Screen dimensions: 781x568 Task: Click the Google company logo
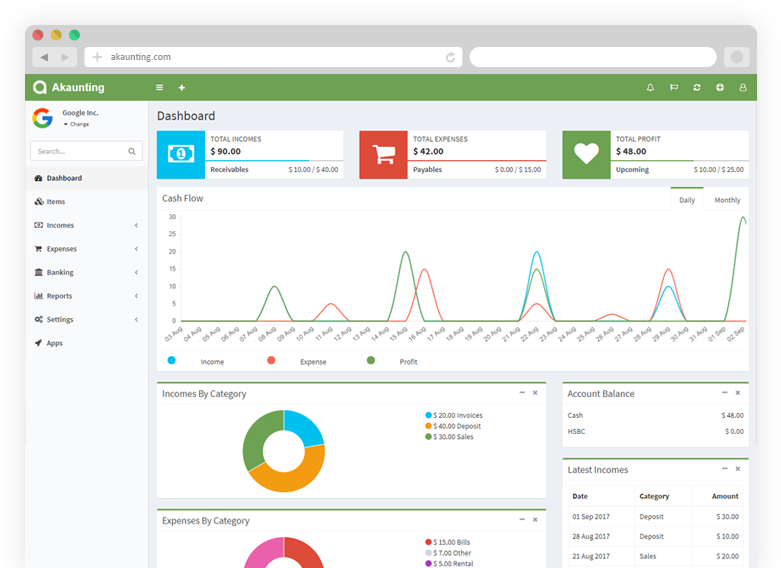[x=43, y=118]
